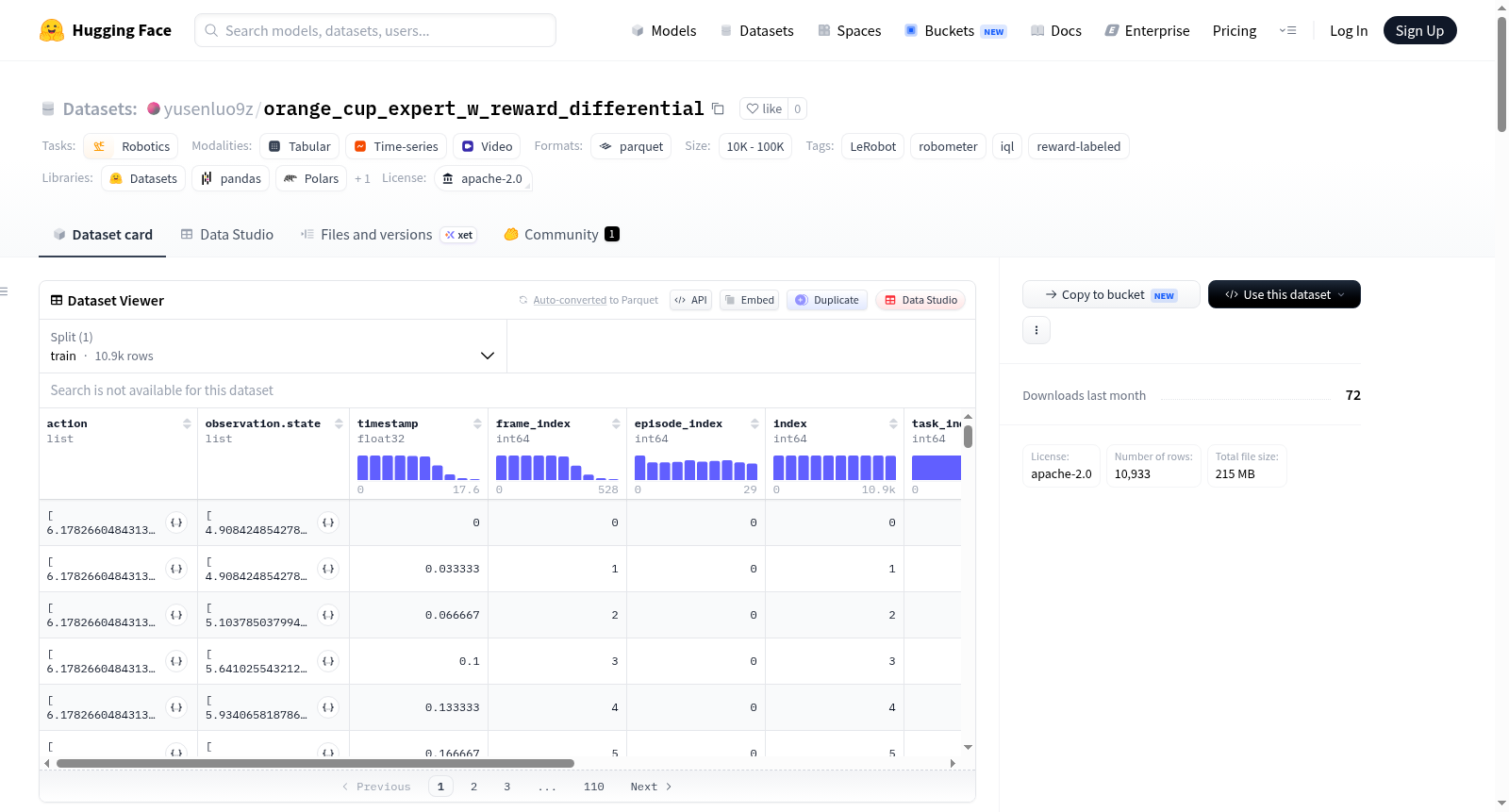Screen dimensions: 1509x812
Task: Like this dataset with the heart button
Action: click(764, 108)
